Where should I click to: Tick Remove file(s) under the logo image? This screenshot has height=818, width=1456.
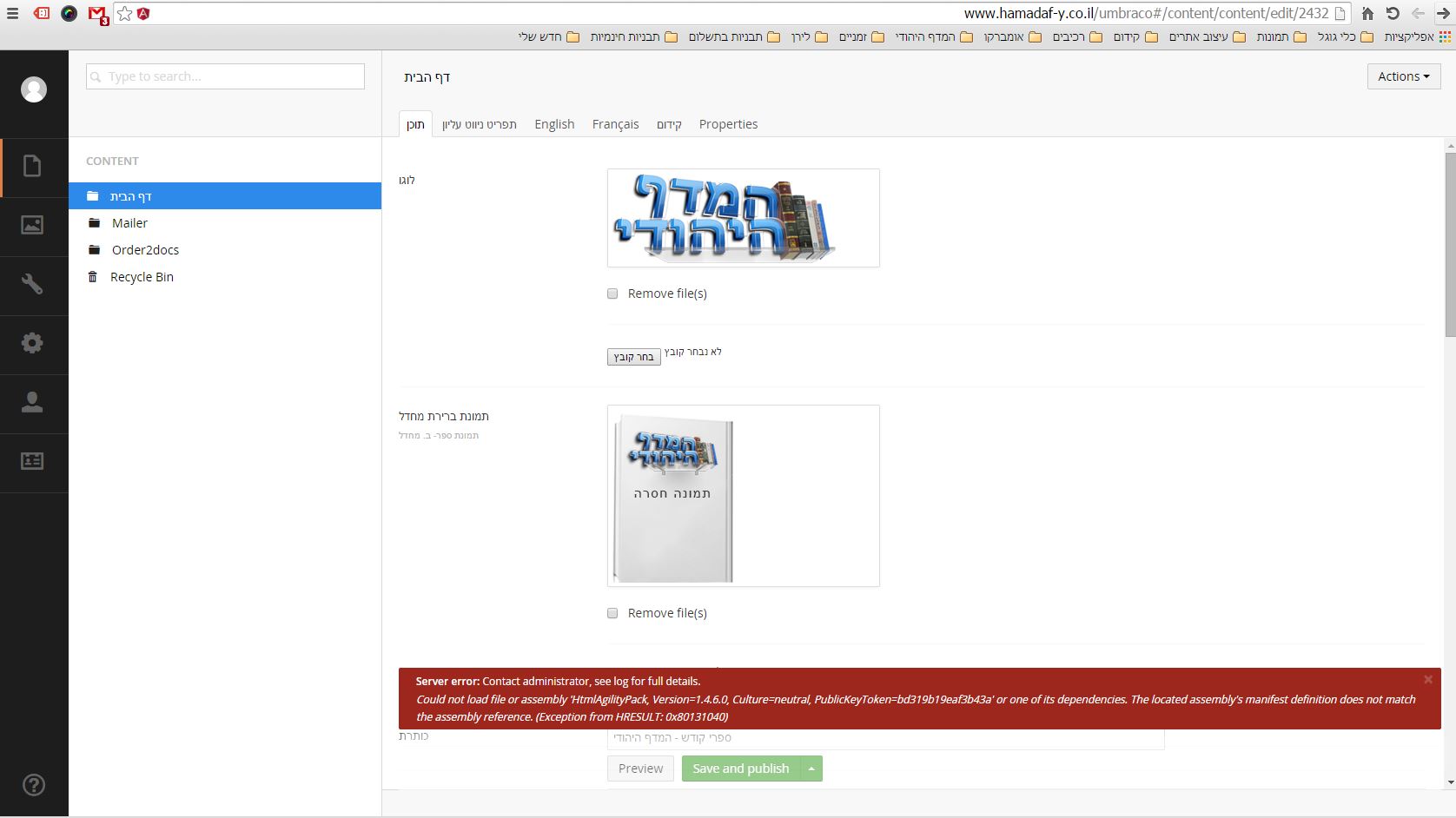pyautogui.click(x=612, y=294)
